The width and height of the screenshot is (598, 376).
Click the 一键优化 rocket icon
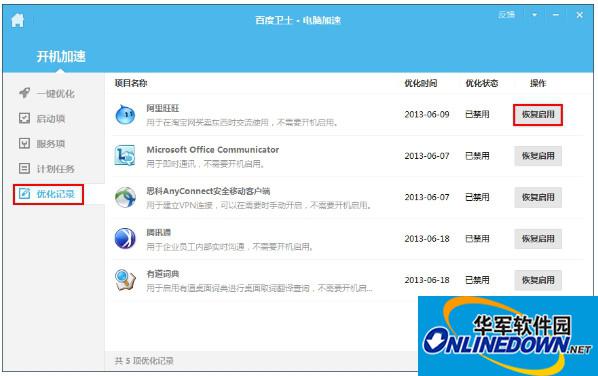pyautogui.click(x=24, y=92)
